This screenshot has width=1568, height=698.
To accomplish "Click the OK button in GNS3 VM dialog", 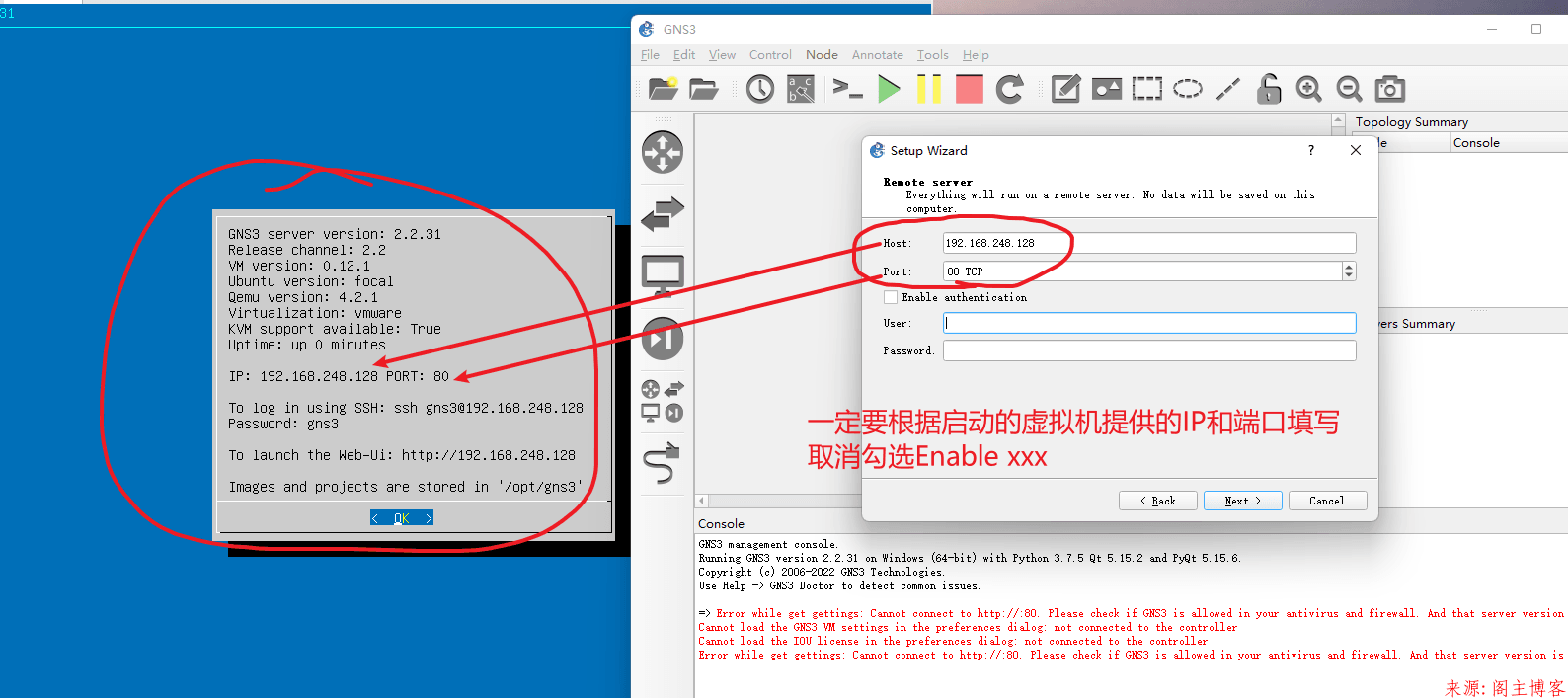I will point(402,518).
